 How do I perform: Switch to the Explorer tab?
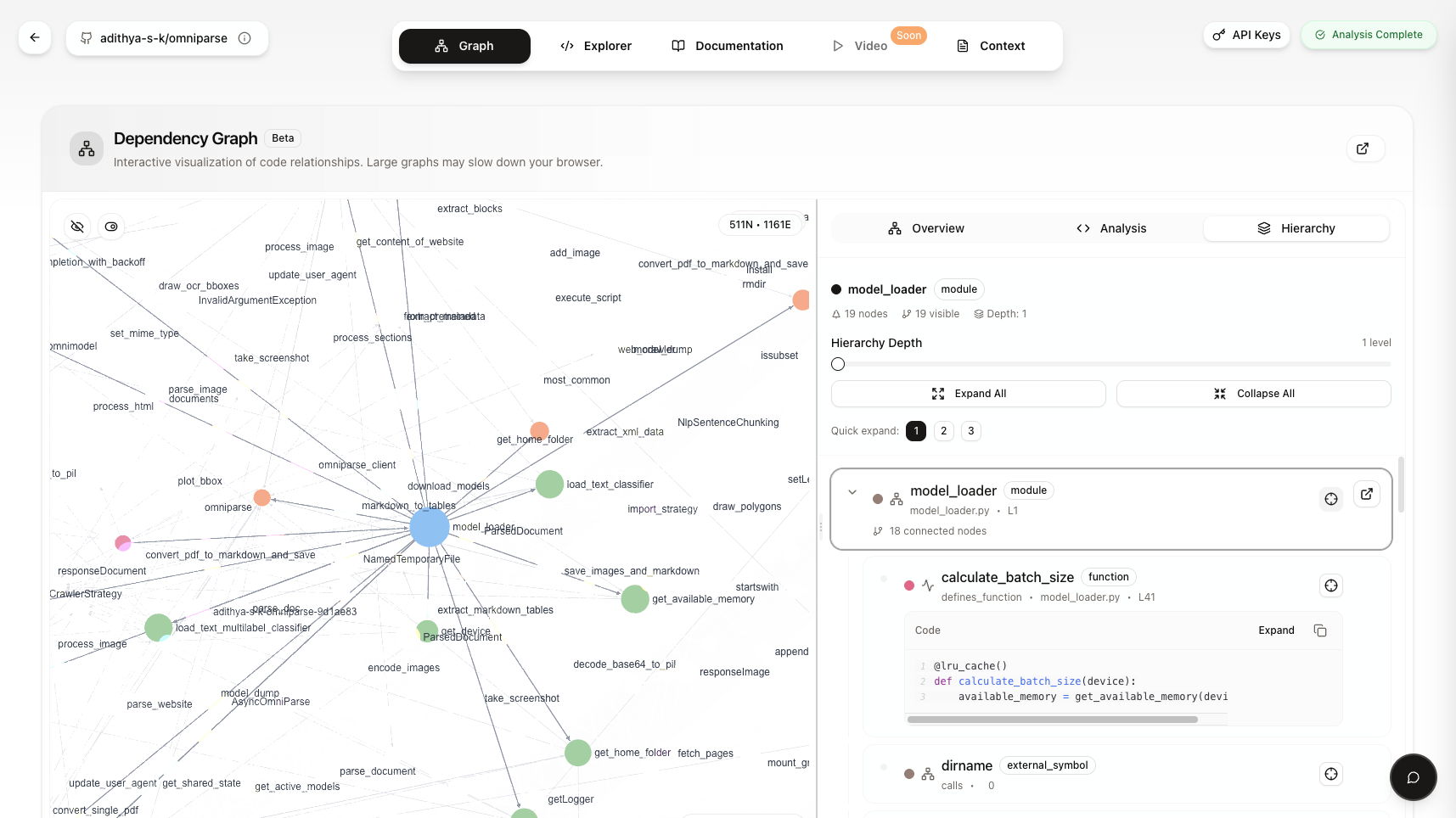pos(596,46)
